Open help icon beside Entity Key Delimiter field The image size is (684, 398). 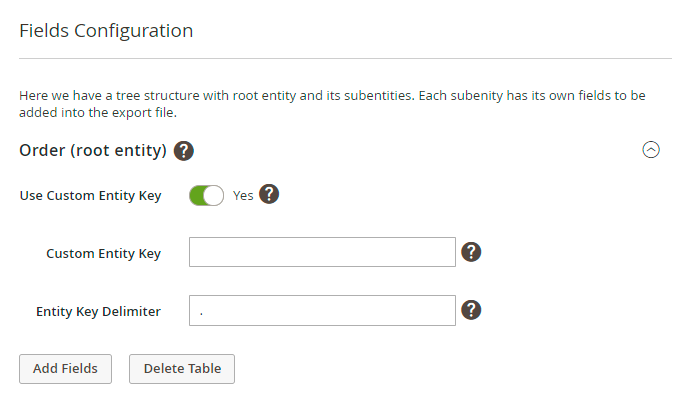(x=471, y=310)
